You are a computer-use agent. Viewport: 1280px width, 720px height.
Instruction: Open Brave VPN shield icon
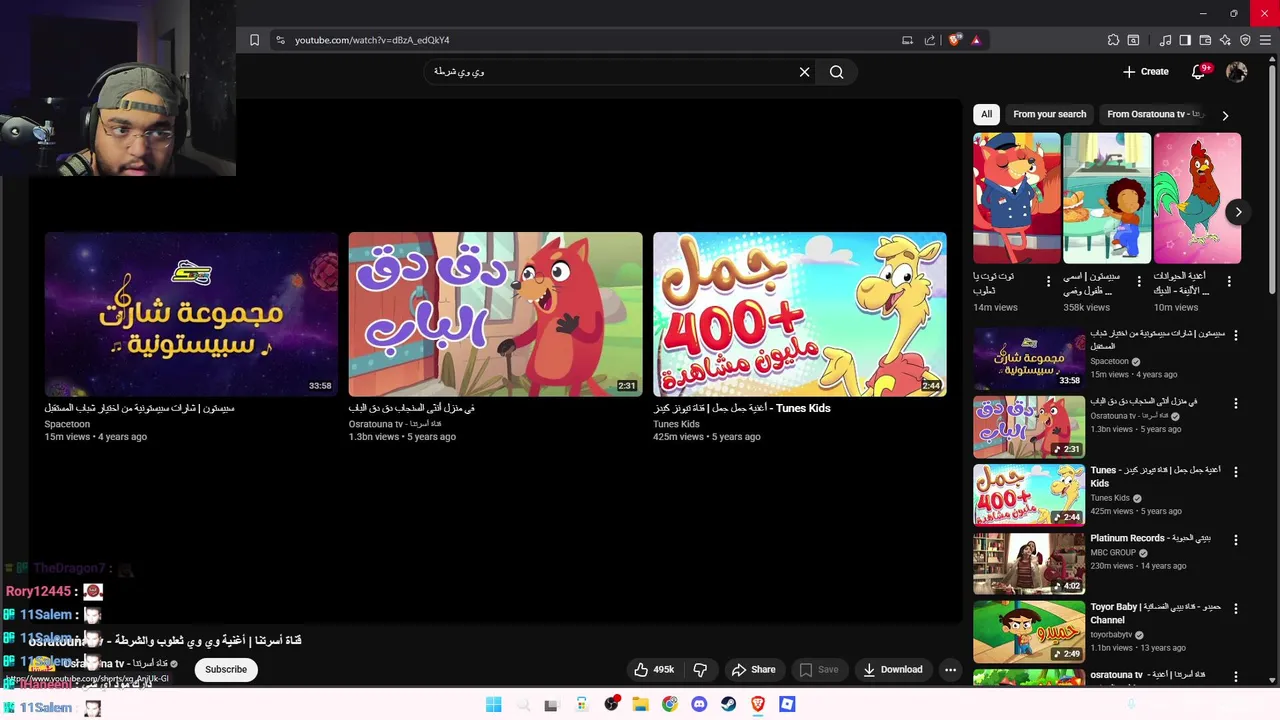pos(1245,40)
